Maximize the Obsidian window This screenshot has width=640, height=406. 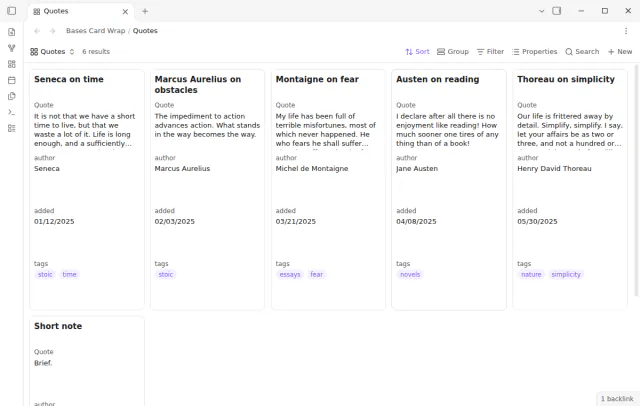click(x=605, y=11)
